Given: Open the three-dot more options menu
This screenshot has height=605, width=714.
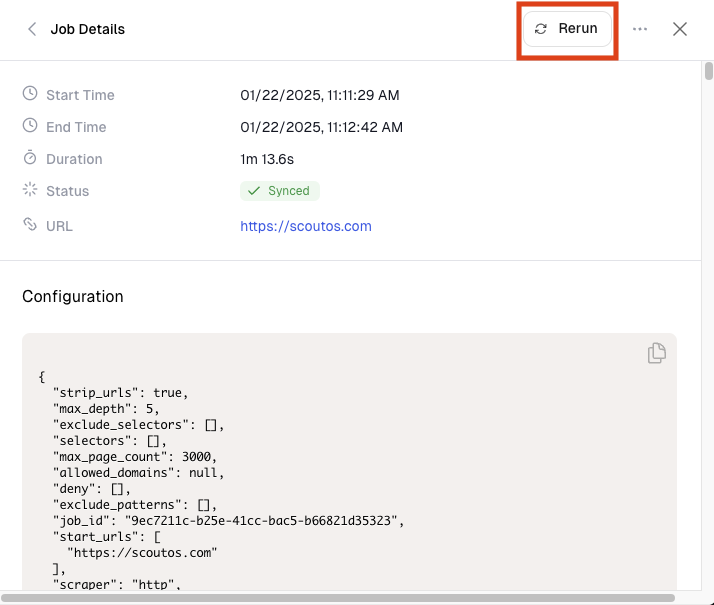Looking at the screenshot, I should click(x=640, y=29).
